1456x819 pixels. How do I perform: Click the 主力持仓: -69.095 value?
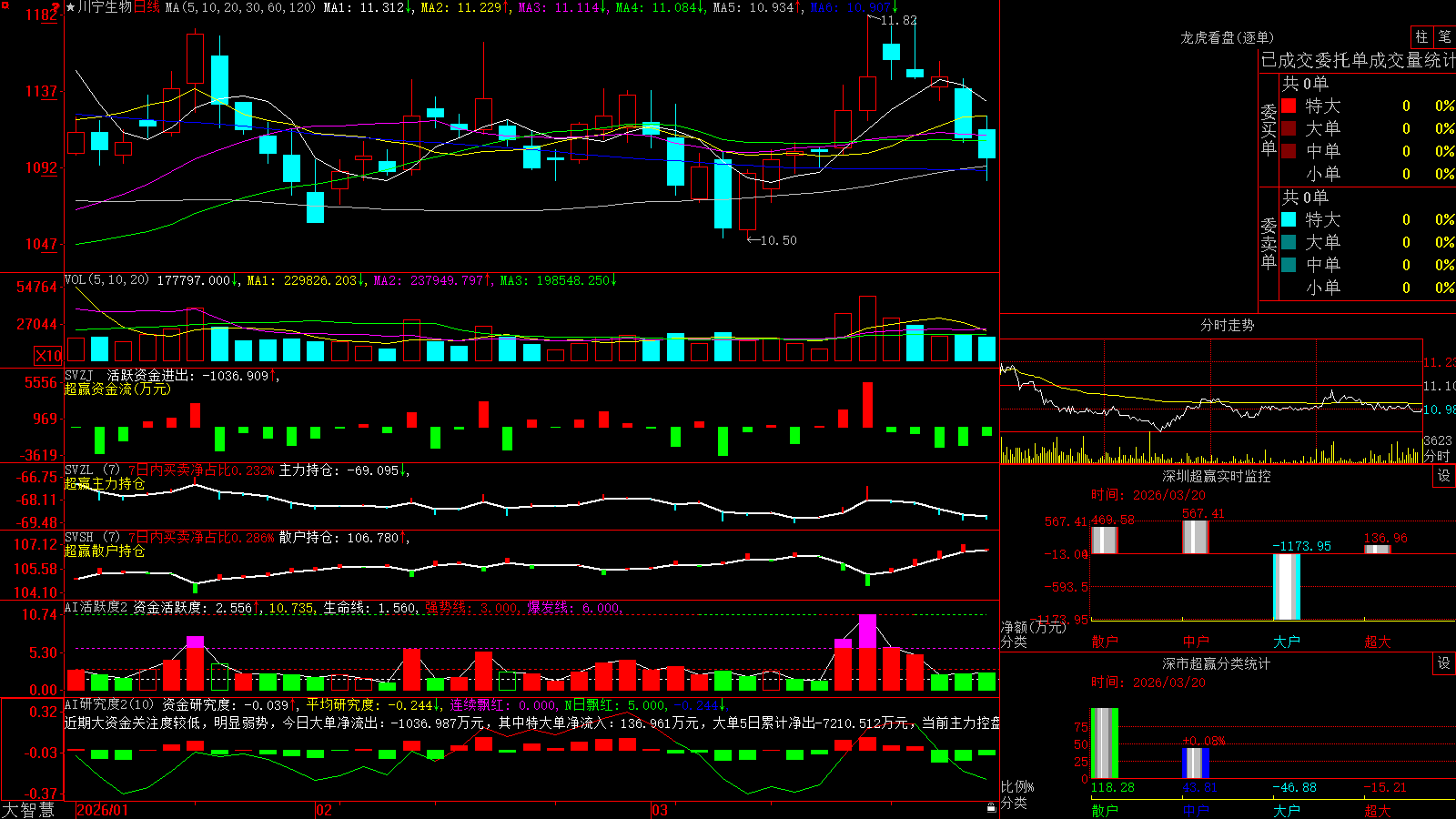339,470
